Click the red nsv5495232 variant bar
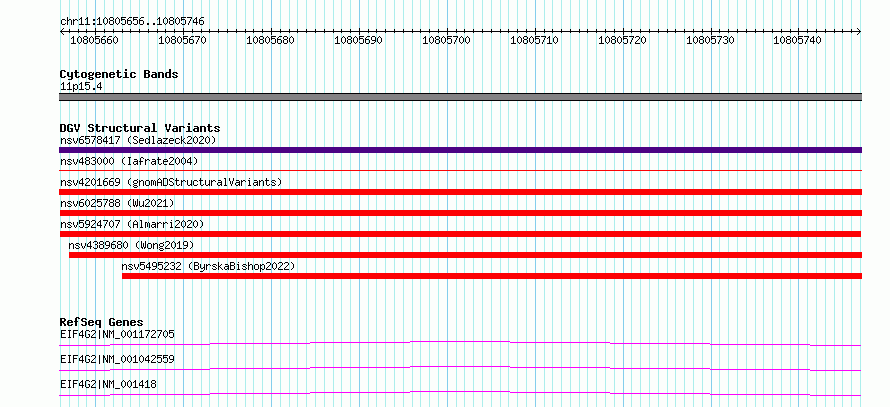The width and height of the screenshot is (890, 407). click(x=492, y=276)
